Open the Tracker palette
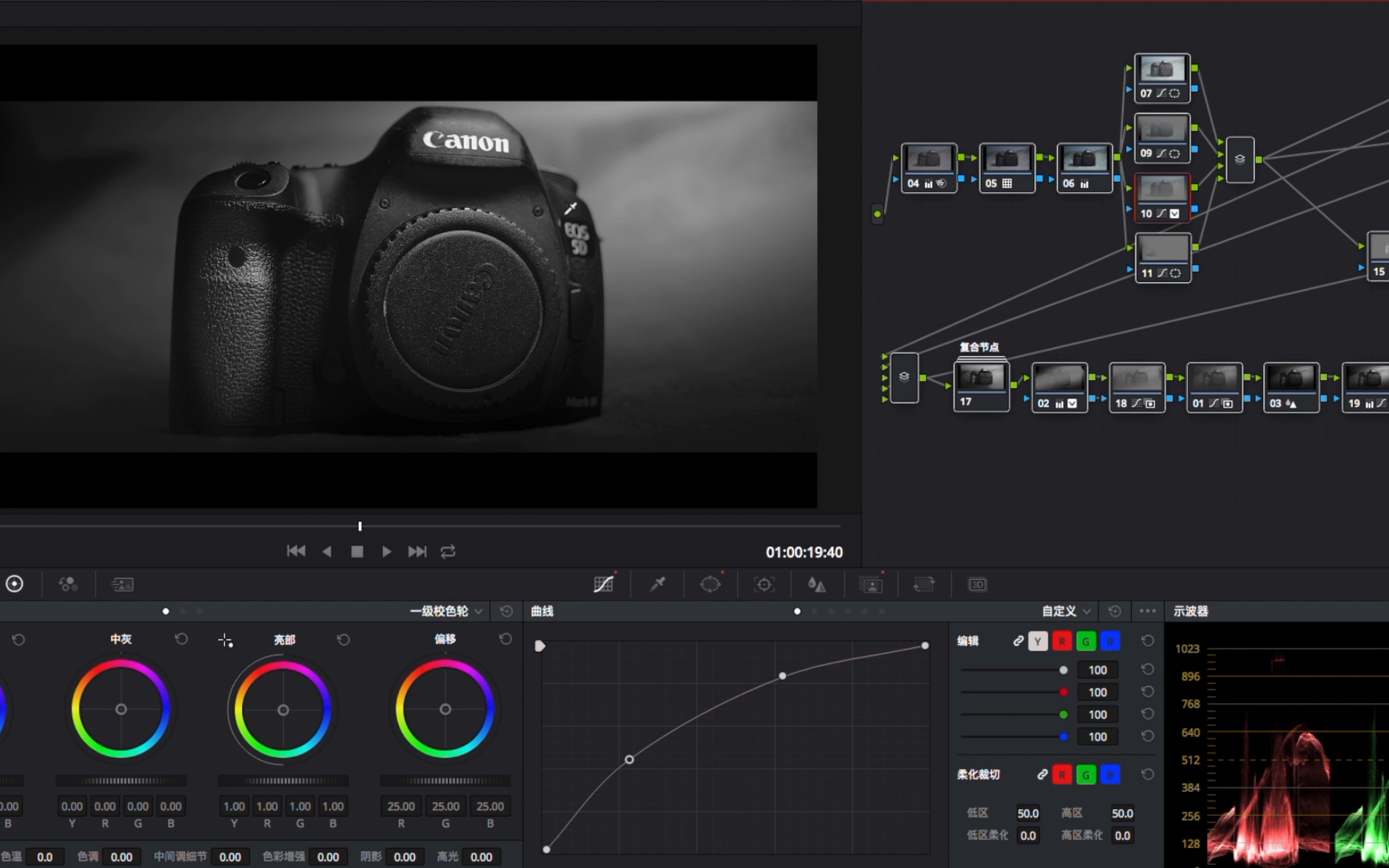The width and height of the screenshot is (1389, 868). pyautogui.click(x=764, y=584)
